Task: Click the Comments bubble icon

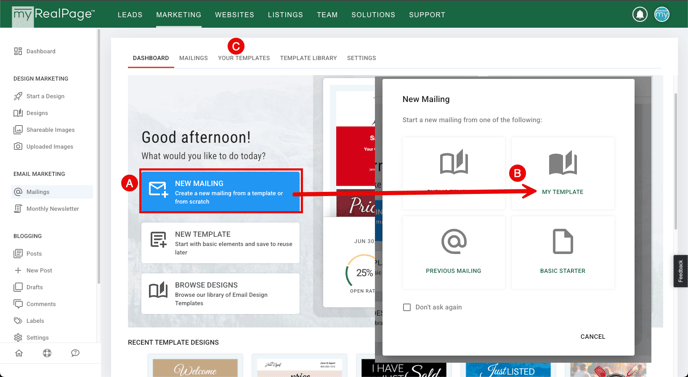Action: (x=18, y=304)
